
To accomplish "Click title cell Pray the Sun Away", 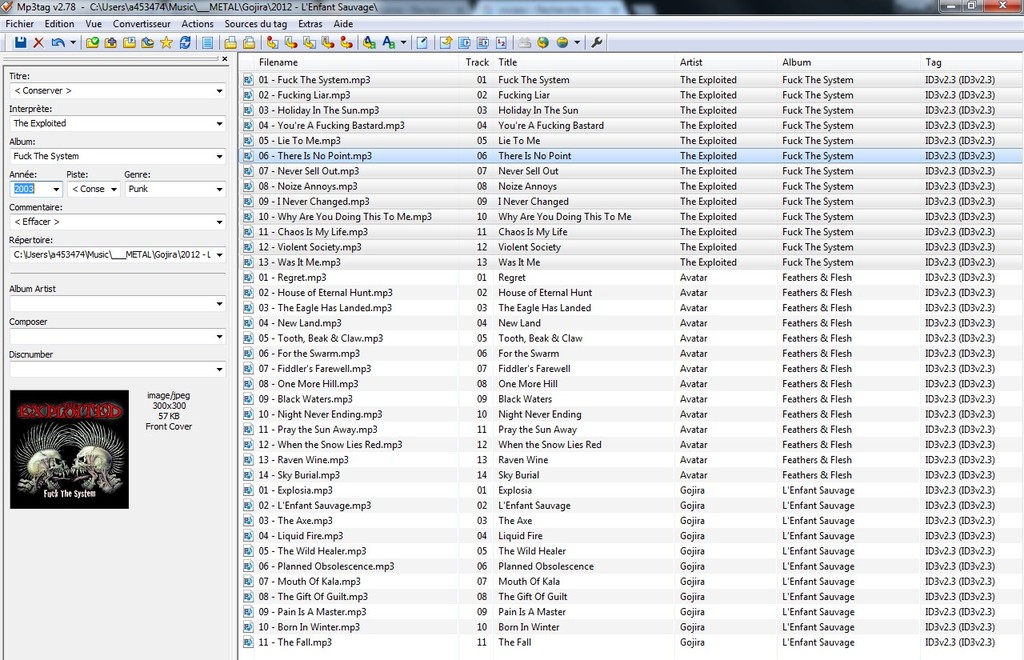I will (537, 430).
